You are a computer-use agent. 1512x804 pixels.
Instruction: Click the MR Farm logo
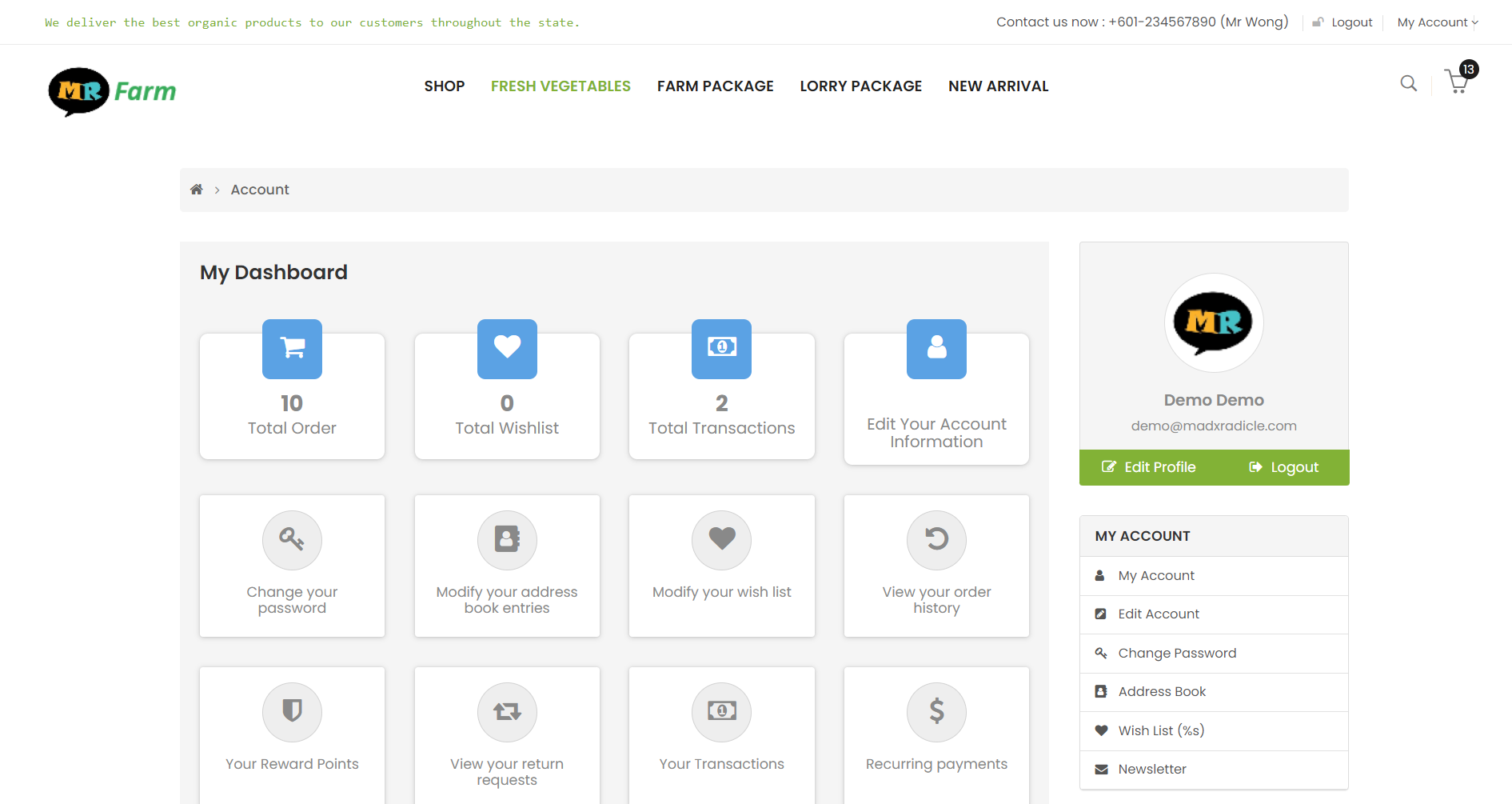point(112,91)
